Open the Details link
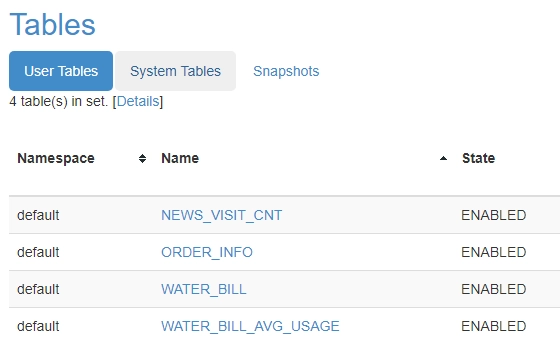The image size is (560, 364). [x=138, y=101]
